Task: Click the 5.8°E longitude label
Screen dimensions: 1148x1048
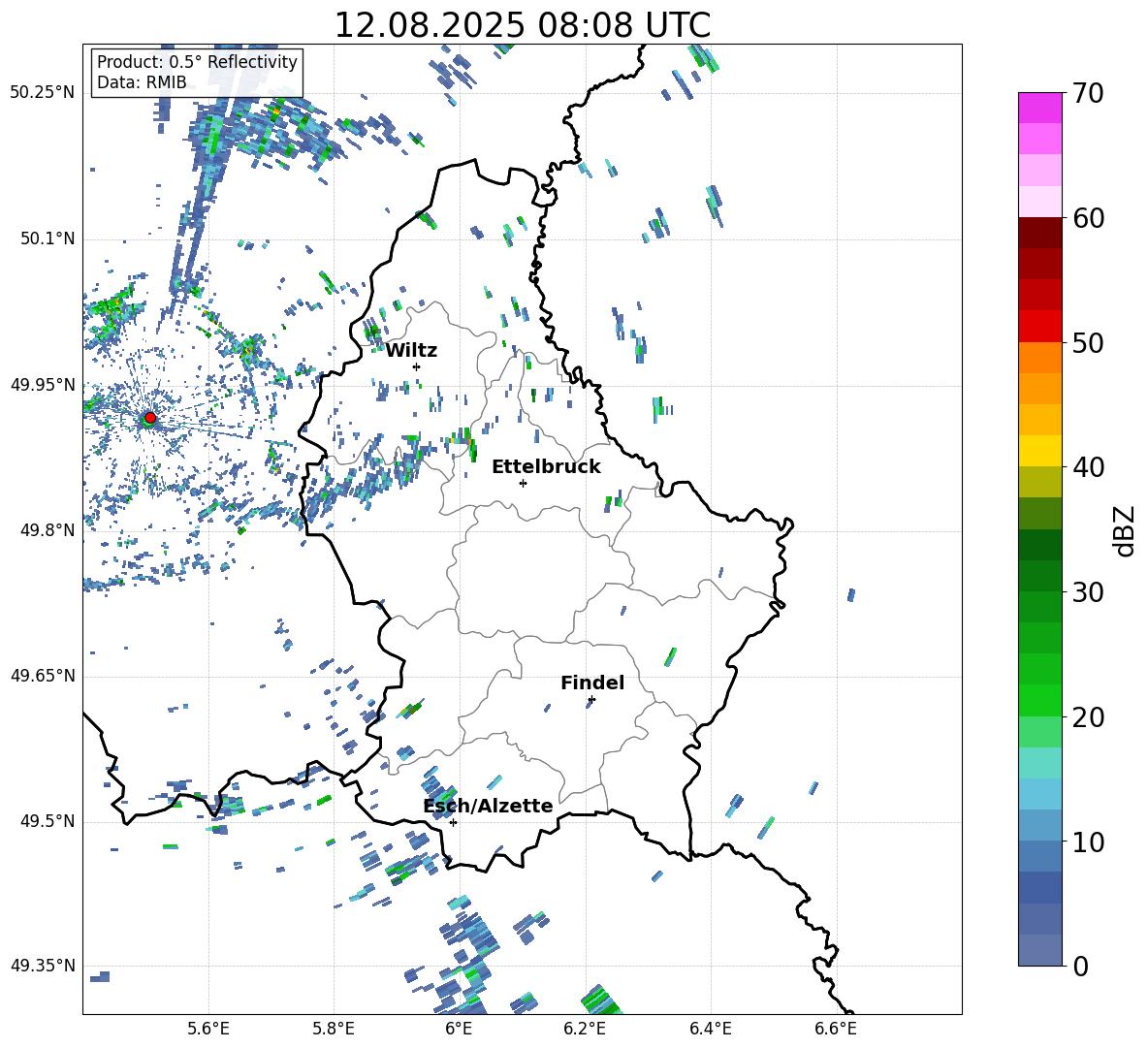Action: click(x=334, y=1029)
